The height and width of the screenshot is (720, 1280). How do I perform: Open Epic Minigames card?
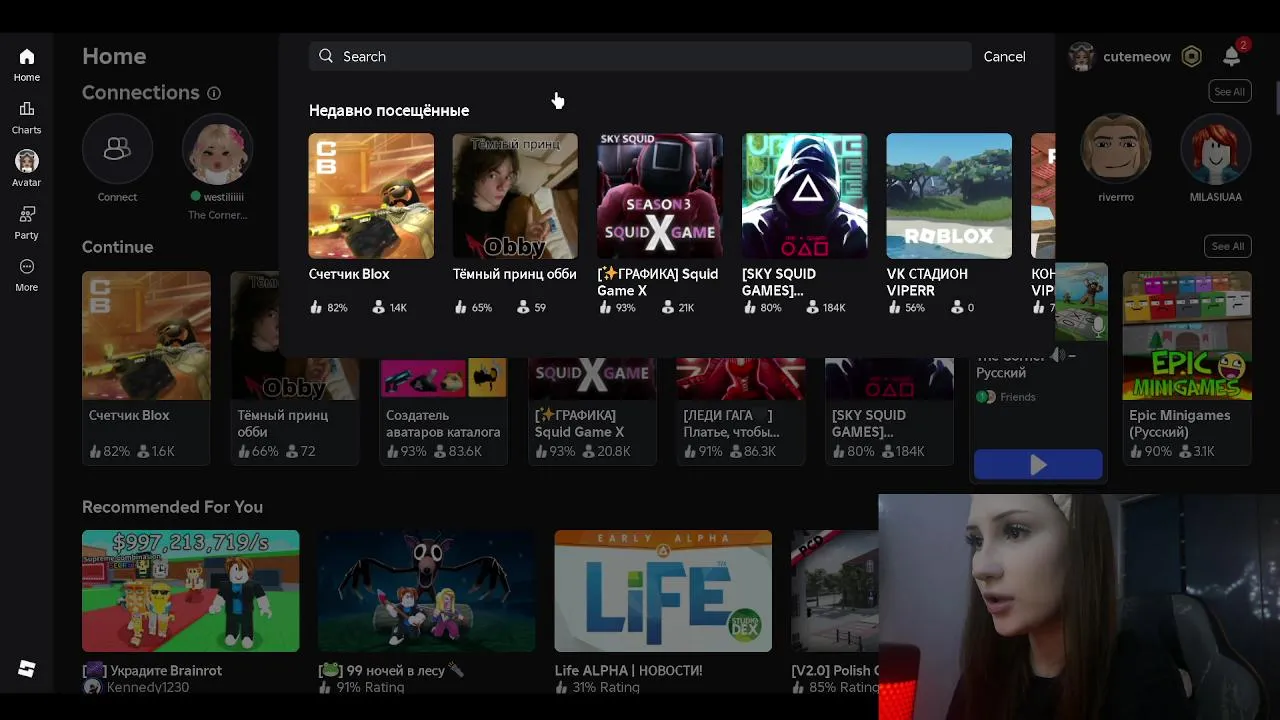coord(1187,367)
